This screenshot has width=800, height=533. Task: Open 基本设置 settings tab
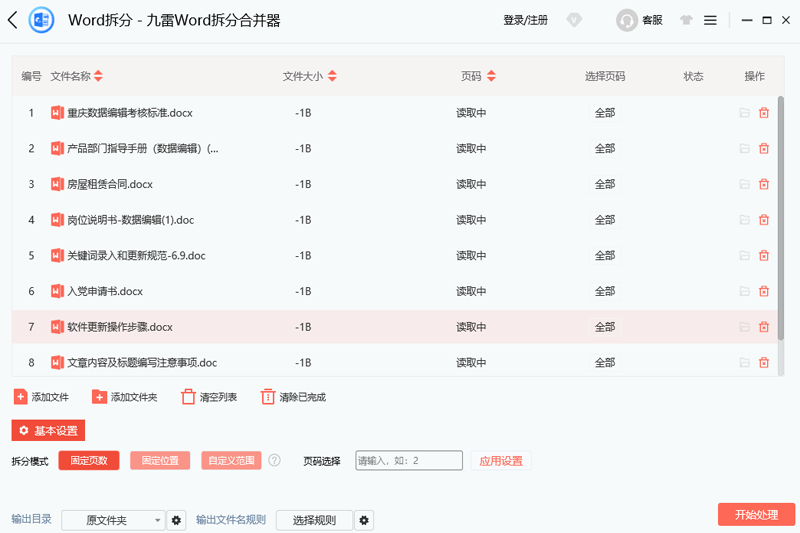(48, 430)
